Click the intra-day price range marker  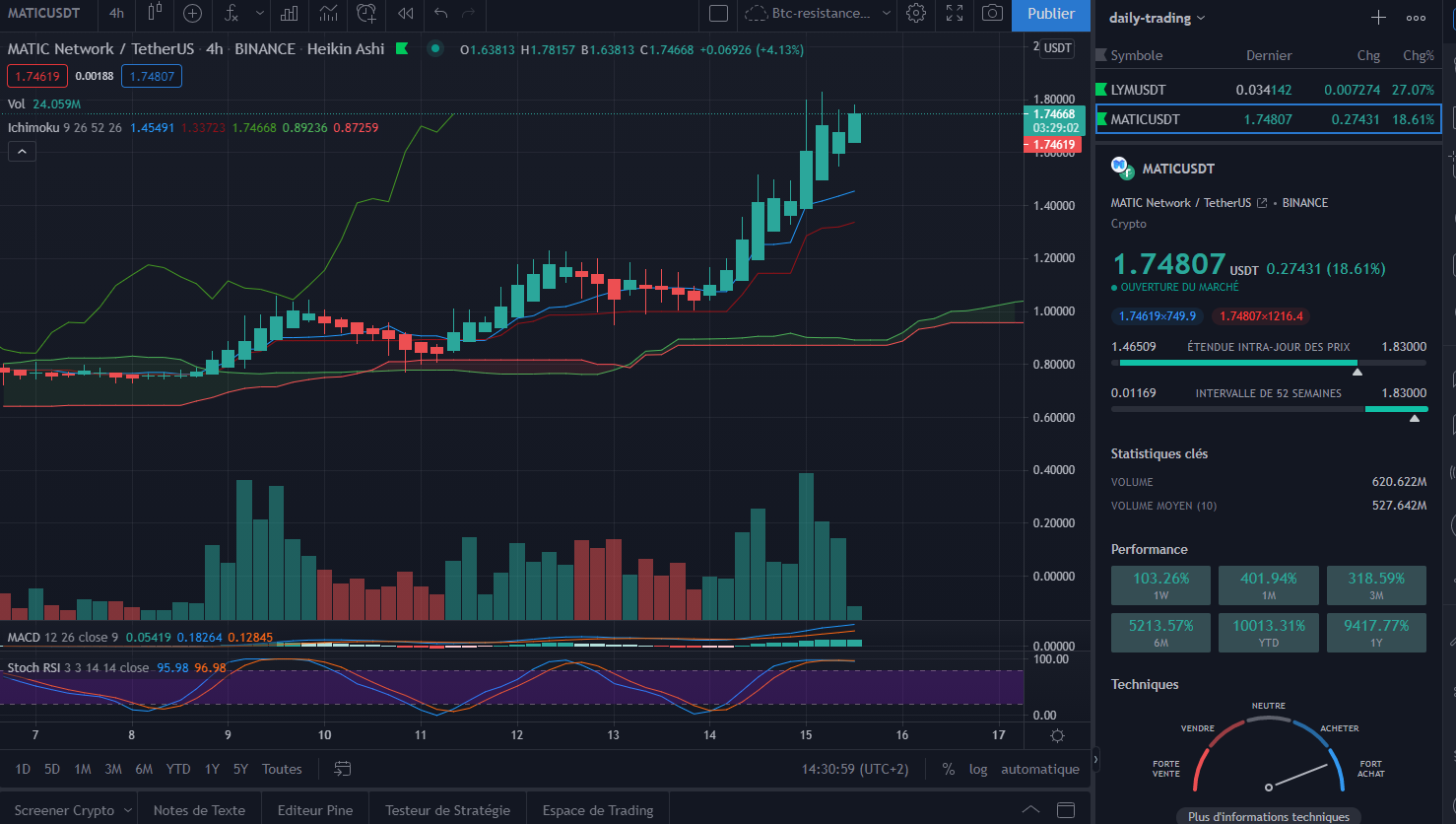(x=1357, y=372)
